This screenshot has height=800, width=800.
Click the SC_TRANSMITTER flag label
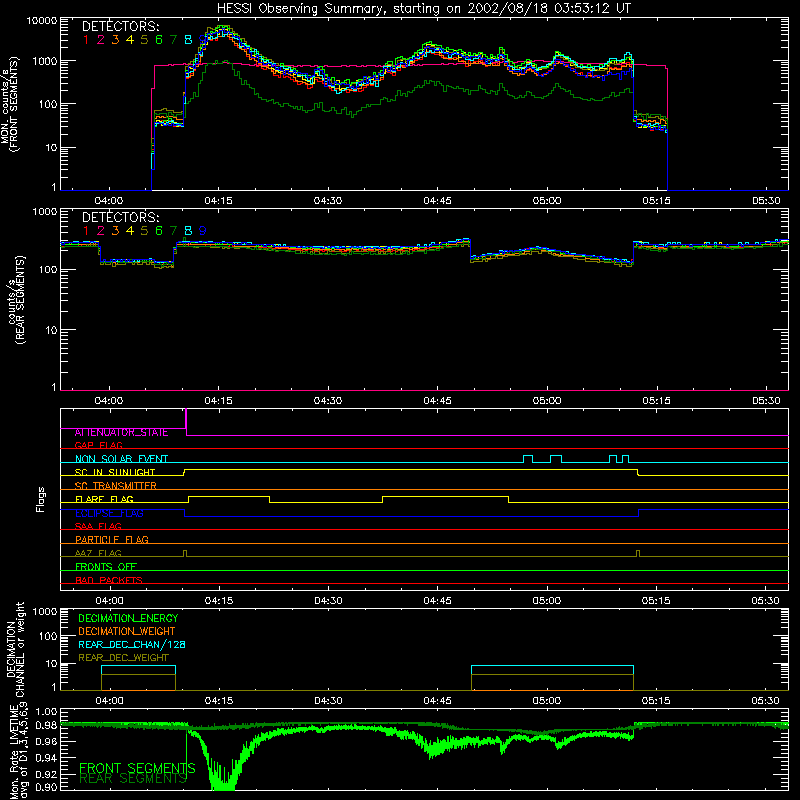(x=116, y=486)
